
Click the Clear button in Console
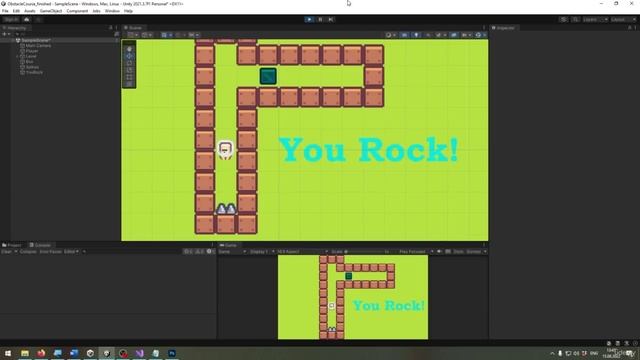pyautogui.click(x=7, y=251)
